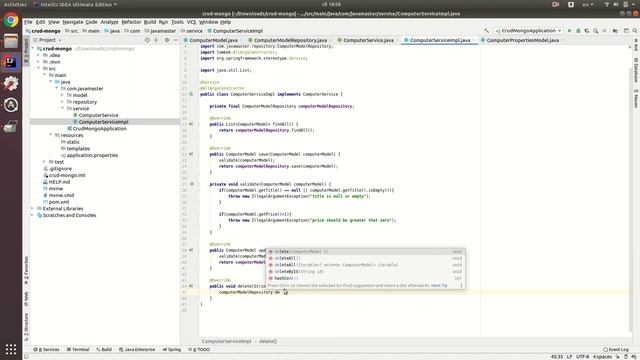
Task: Toggle the Favorites tool window stripe
Action: pyautogui.click(x=27, y=271)
